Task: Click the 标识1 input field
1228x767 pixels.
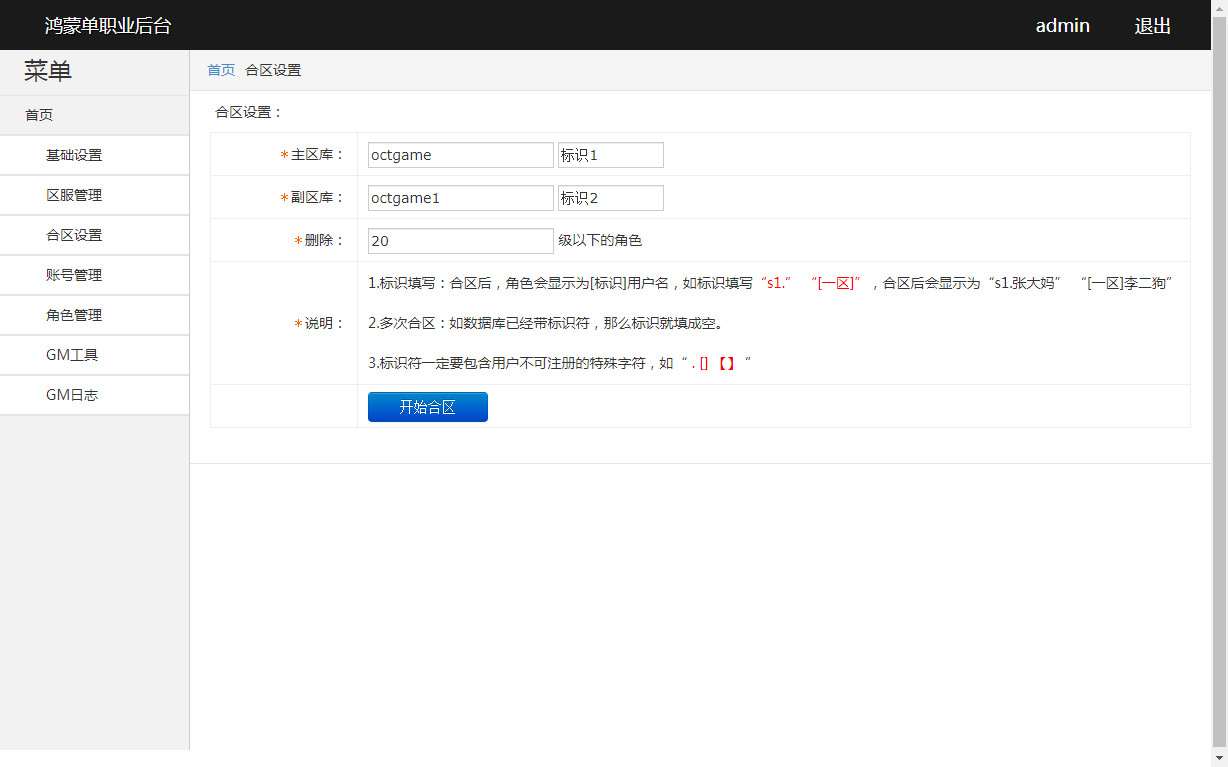Action: (610, 155)
